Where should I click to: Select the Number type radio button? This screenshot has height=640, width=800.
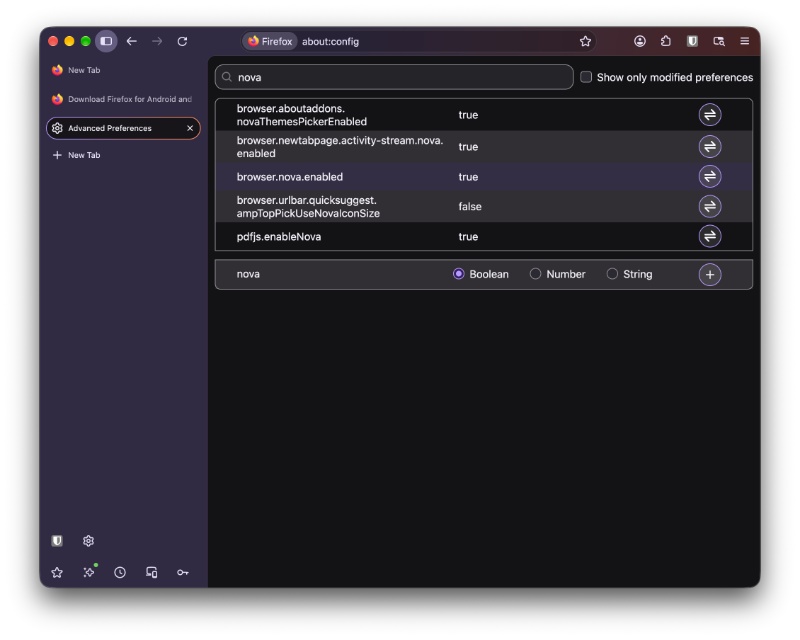[x=535, y=274]
